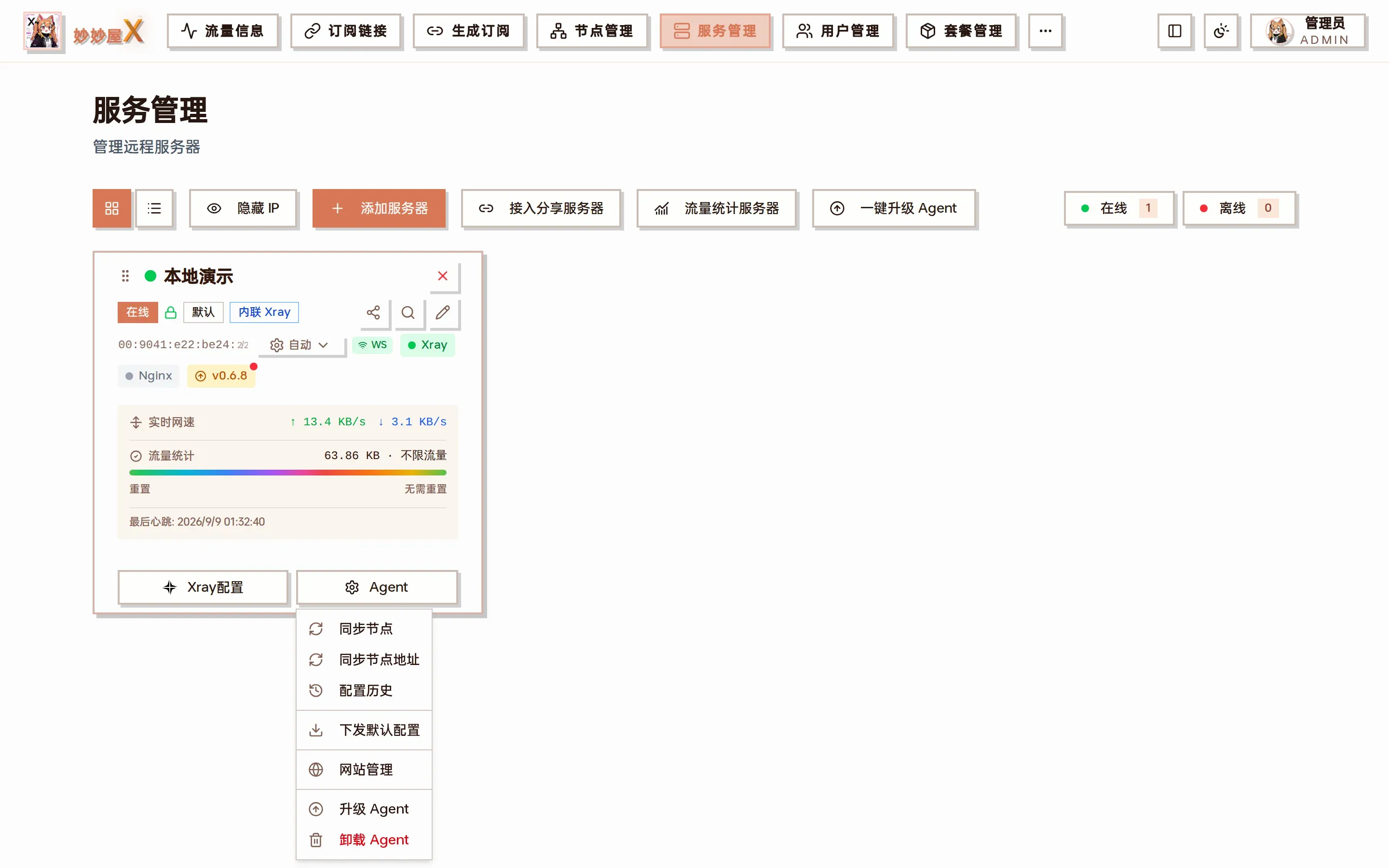Toggle the sidebar layout icon
The image size is (1389, 868).
click(1174, 31)
